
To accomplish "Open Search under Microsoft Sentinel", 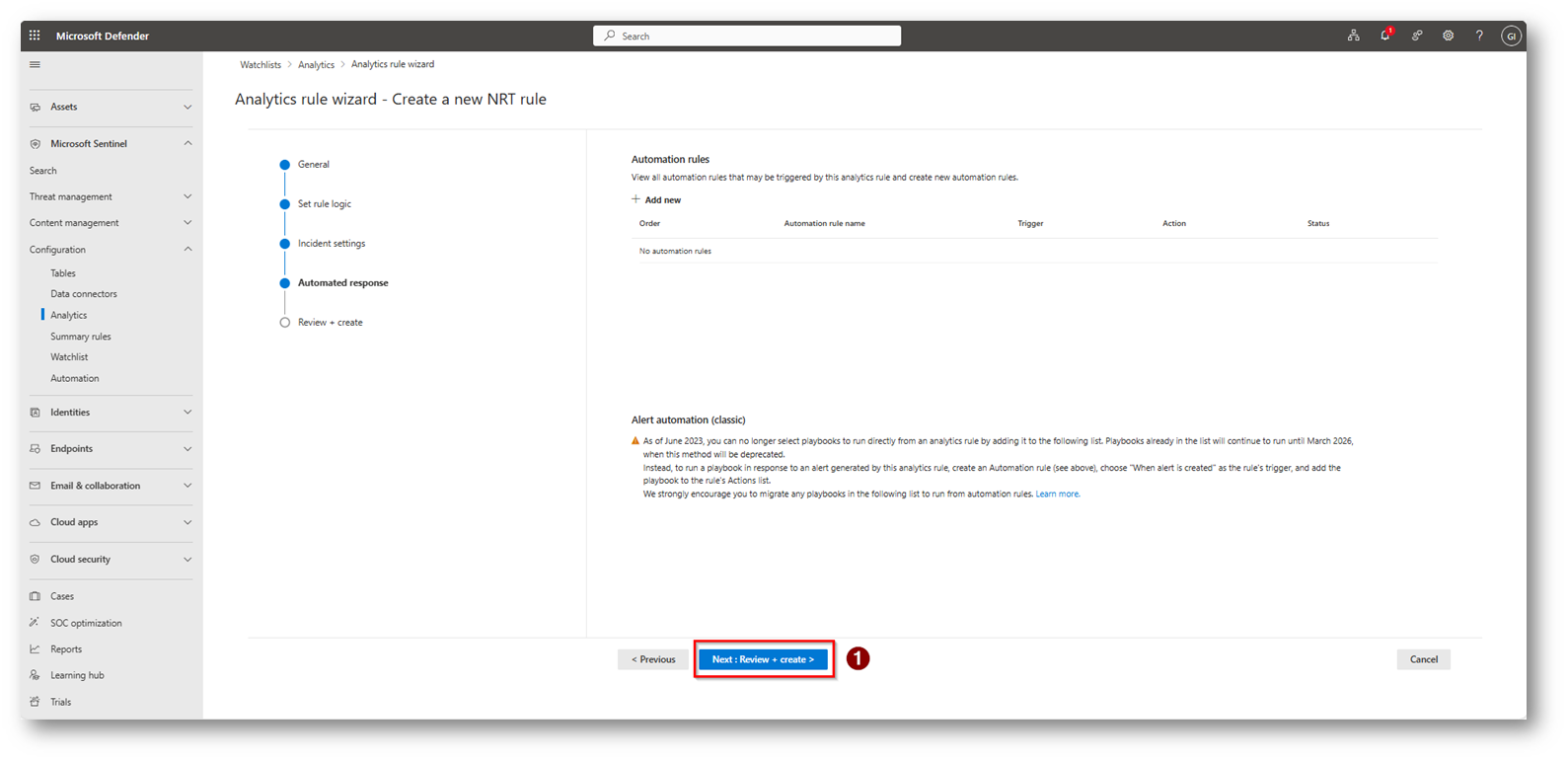I will tap(43, 171).
